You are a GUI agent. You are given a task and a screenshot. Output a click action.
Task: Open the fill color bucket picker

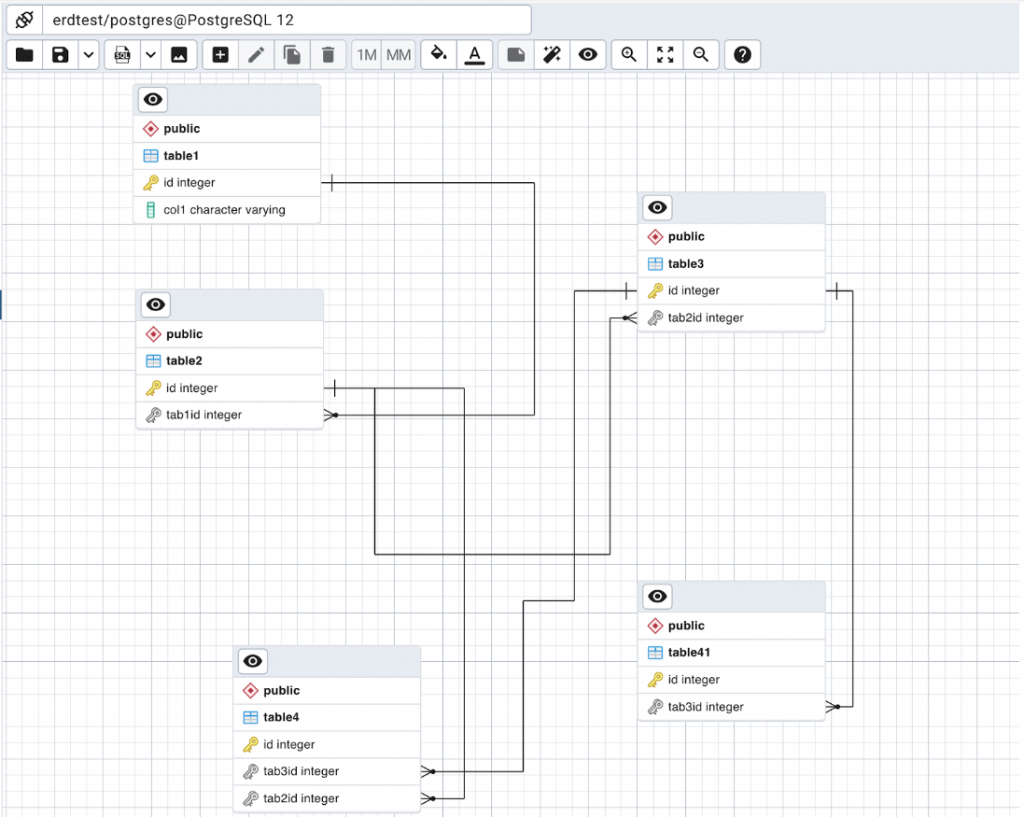click(438, 55)
